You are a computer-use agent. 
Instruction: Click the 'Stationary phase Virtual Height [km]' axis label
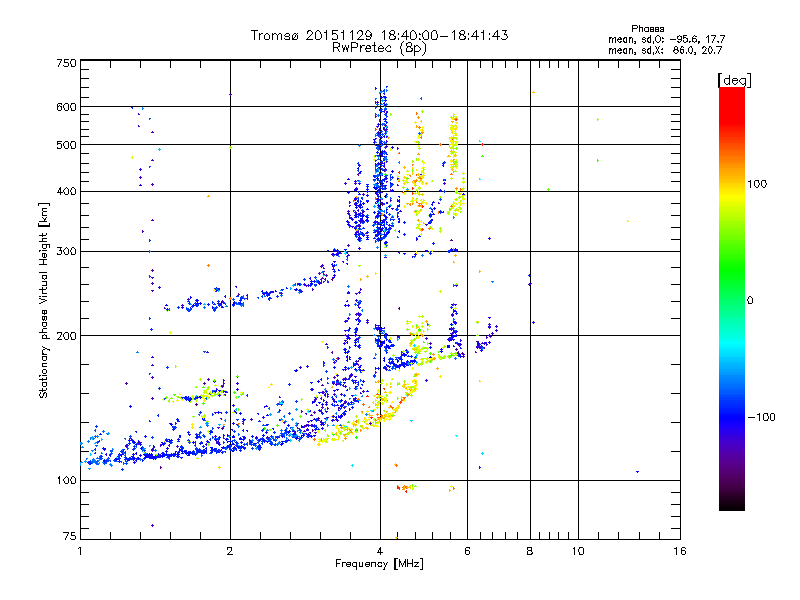point(44,300)
